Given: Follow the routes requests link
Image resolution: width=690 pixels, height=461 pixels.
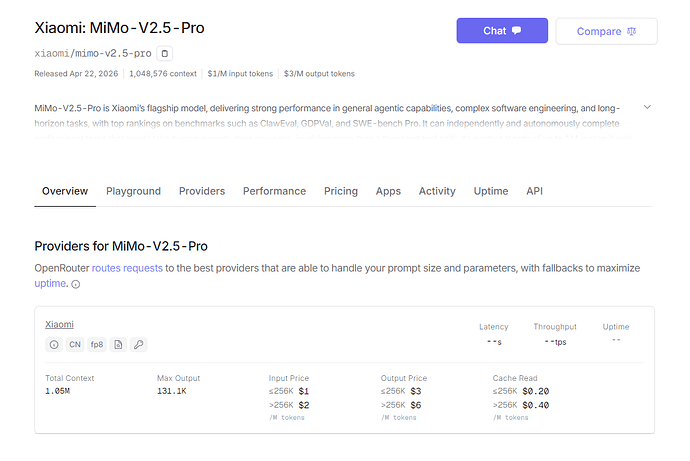Looking at the screenshot, I should pos(127,268).
